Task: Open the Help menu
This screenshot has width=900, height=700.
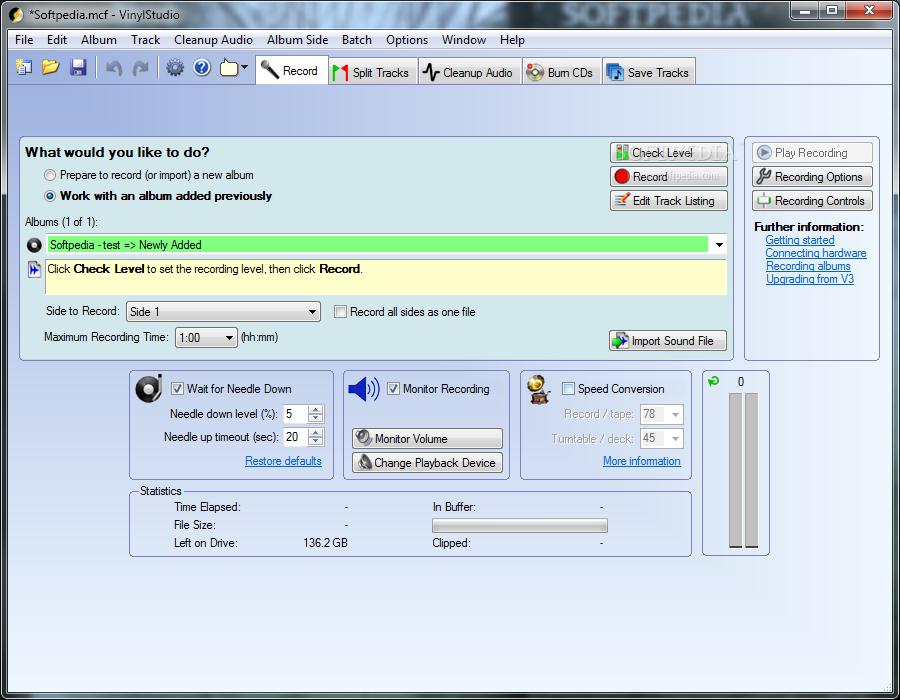Action: tap(512, 40)
